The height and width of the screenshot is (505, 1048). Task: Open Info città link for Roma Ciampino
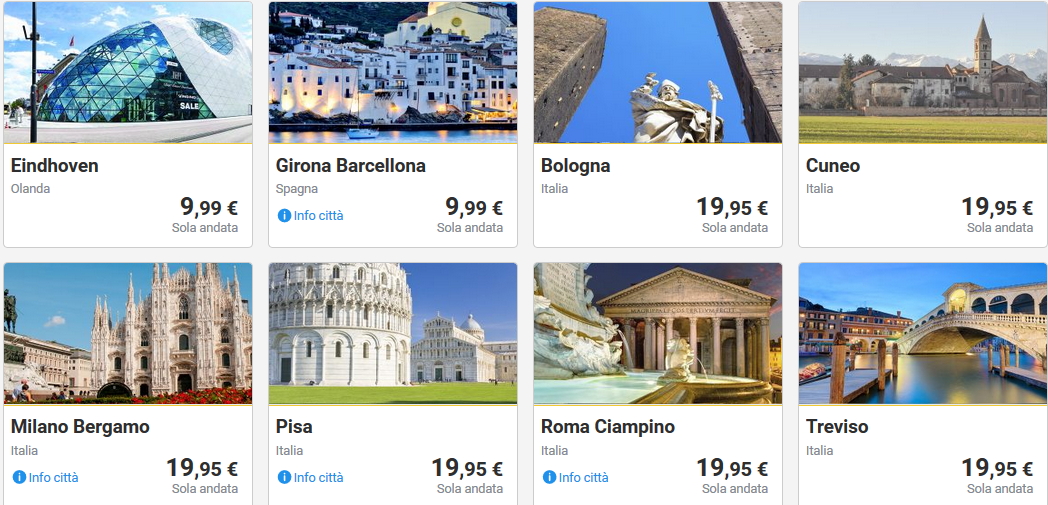point(583,477)
